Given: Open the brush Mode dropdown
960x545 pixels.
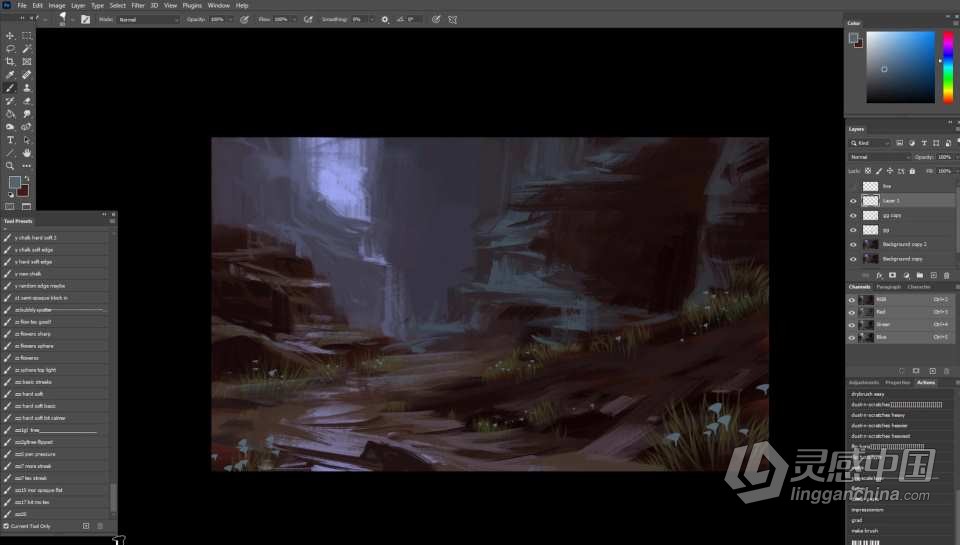Looking at the screenshot, I should [x=148, y=20].
